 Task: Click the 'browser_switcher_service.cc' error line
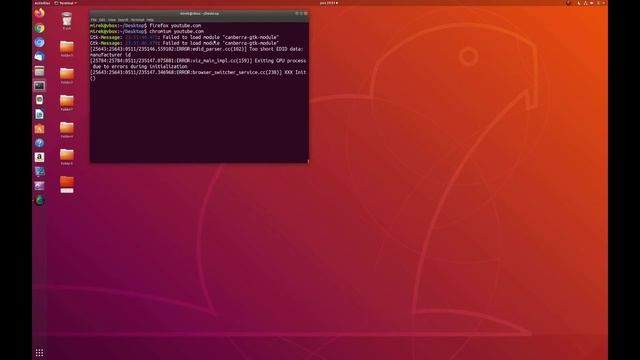click(x=198, y=72)
